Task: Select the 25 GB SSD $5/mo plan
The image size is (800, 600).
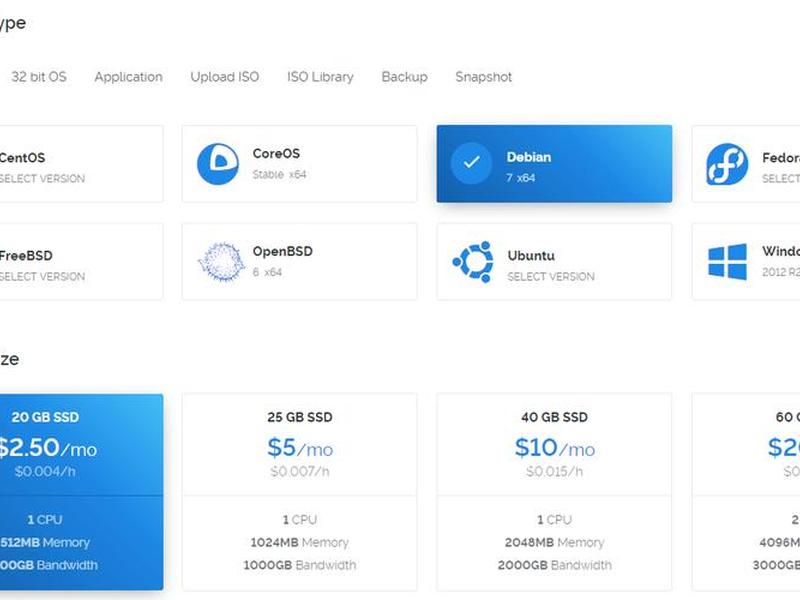Action: 299,492
